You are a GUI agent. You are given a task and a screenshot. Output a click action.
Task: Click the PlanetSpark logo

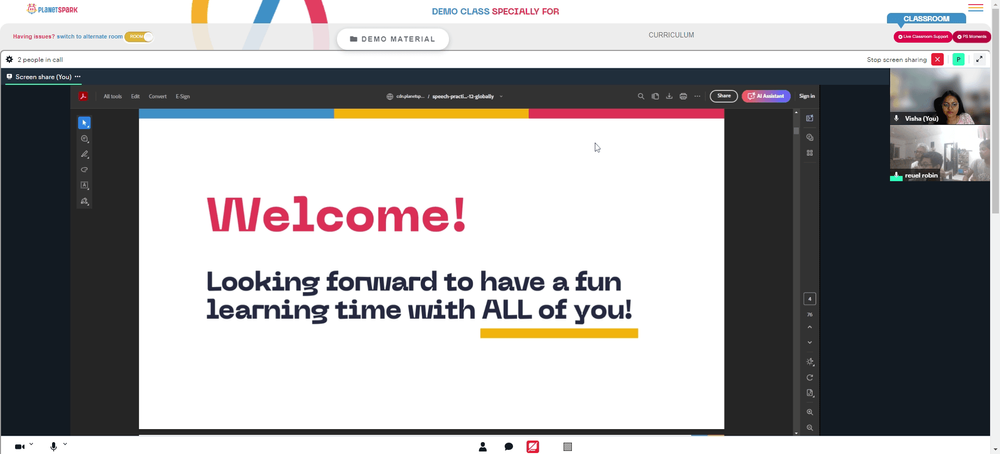pos(53,10)
